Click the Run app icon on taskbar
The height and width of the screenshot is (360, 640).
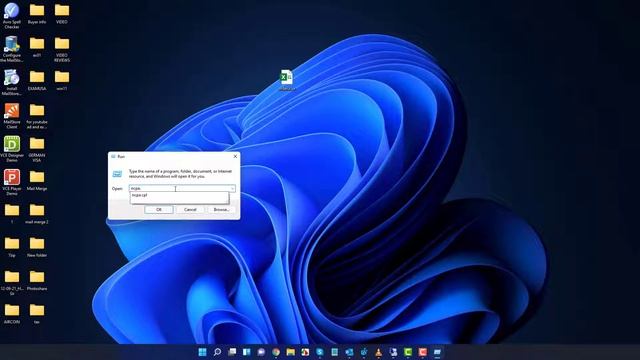pyautogui.click(x=437, y=352)
